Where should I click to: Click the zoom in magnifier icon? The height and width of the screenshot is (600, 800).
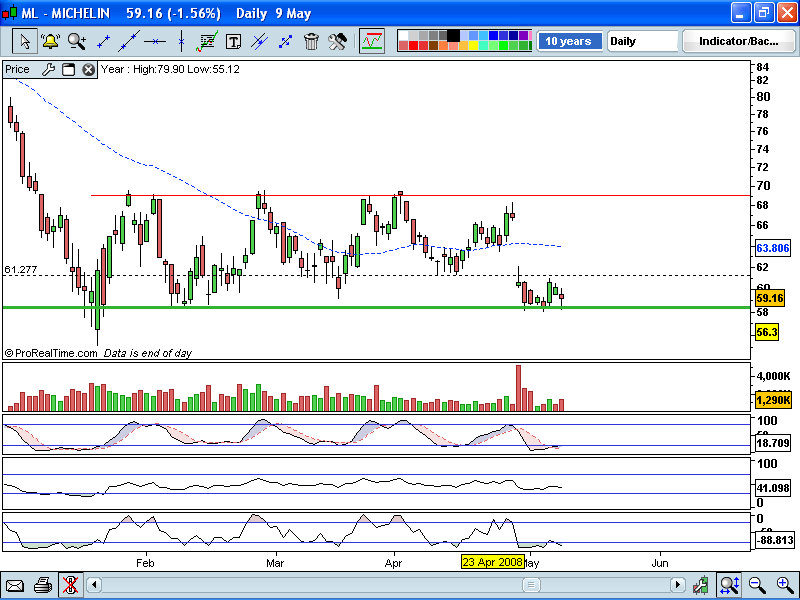point(785,585)
